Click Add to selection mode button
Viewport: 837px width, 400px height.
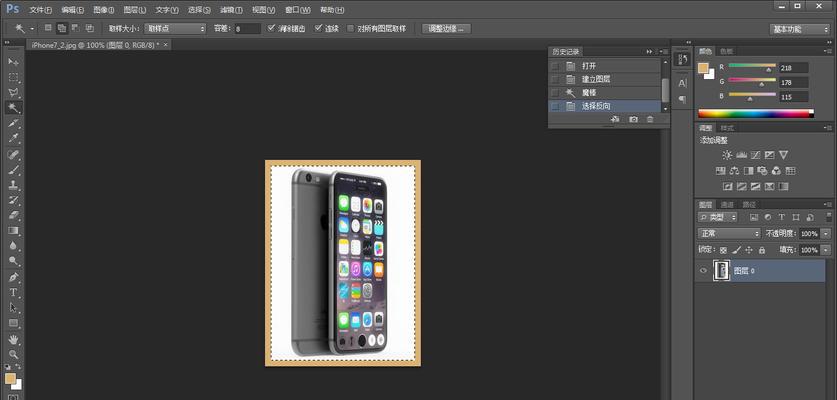[62, 28]
